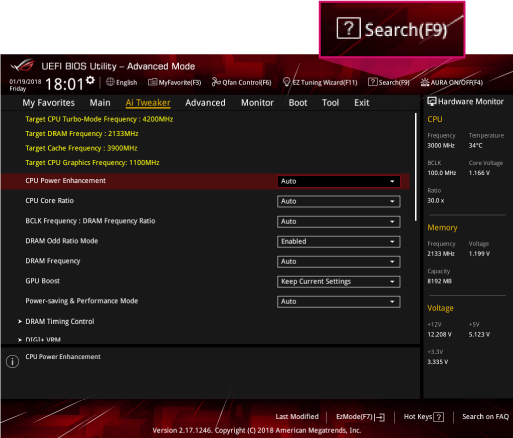Image resolution: width=513 pixels, height=438 pixels.
Task: Click +5V reading 5.123 V
Action: click(x=479, y=334)
